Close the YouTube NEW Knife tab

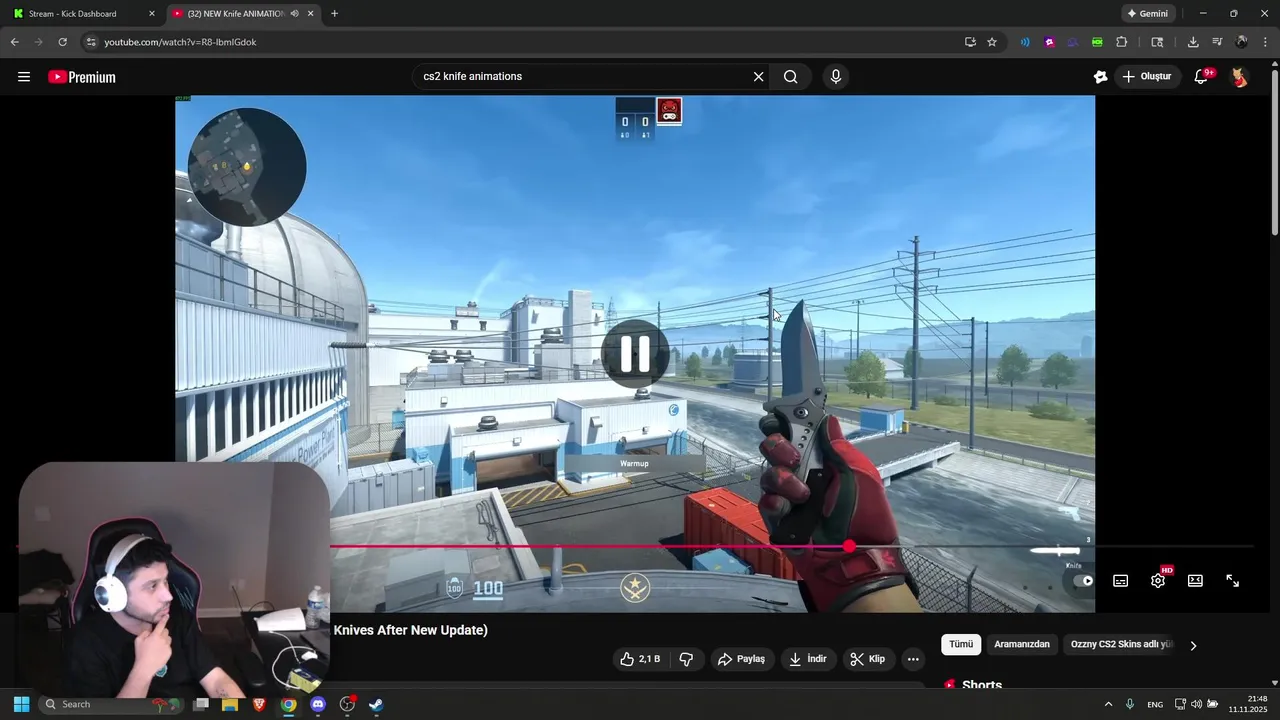[x=310, y=14]
